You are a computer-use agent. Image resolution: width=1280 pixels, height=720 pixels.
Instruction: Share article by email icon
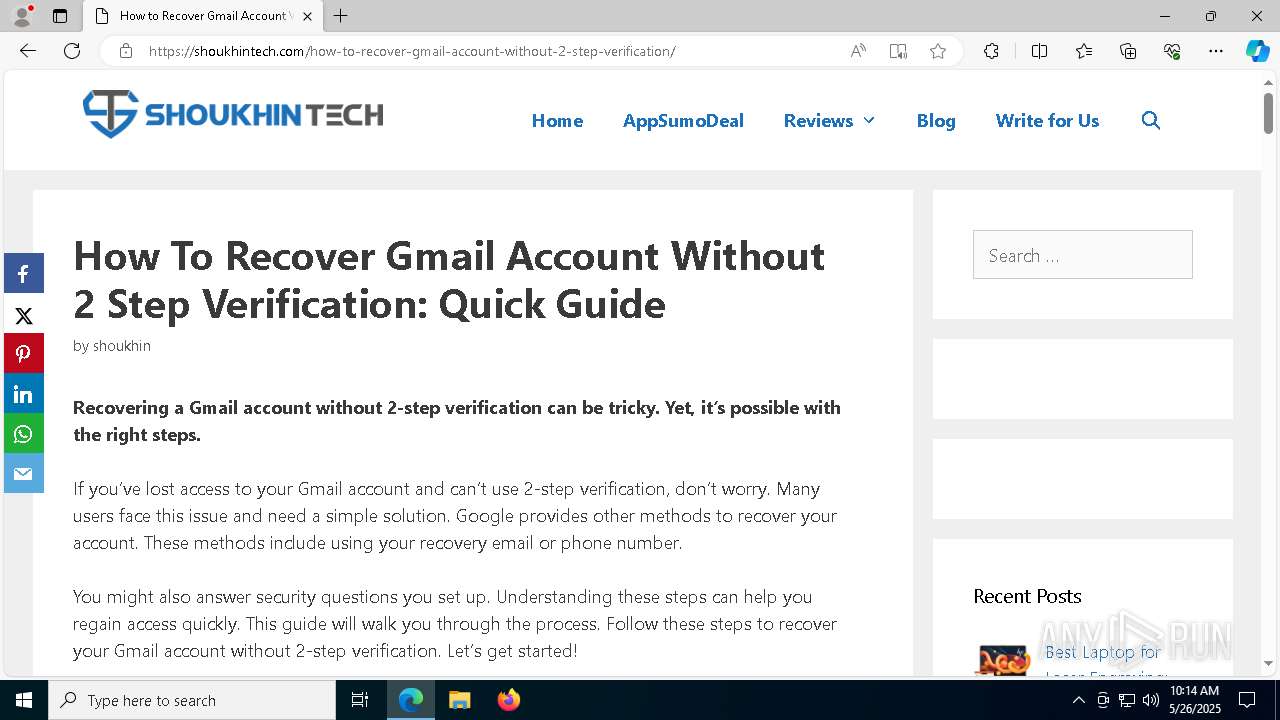(23, 474)
